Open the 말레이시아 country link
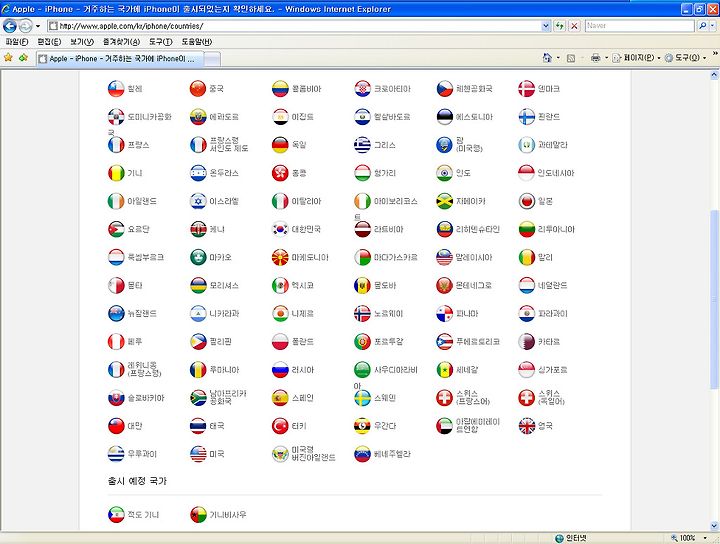The image size is (720, 544). coord(473,258)
